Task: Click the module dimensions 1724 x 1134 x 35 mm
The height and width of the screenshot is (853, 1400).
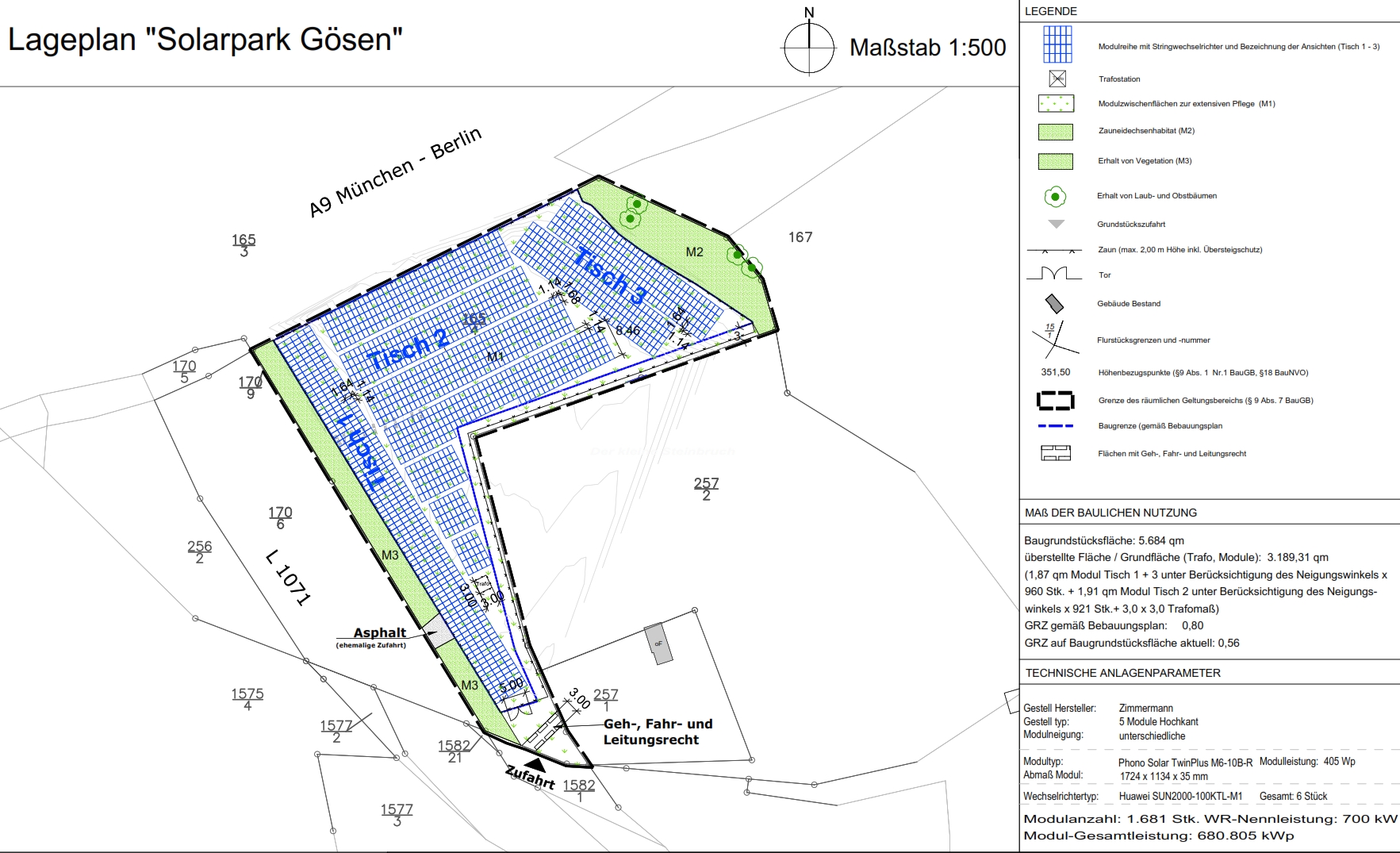Action: pyautogui.click(x=1164, y=777)
